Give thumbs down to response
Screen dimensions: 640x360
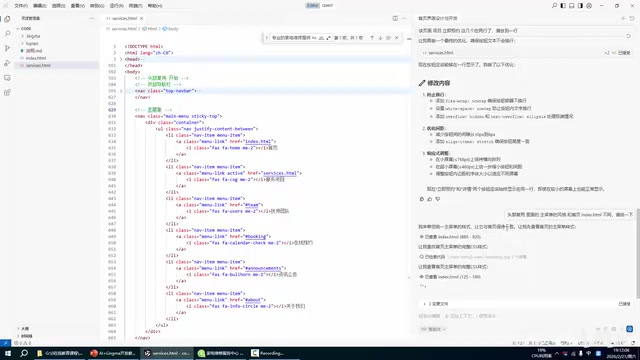click(x=438, y=199)
